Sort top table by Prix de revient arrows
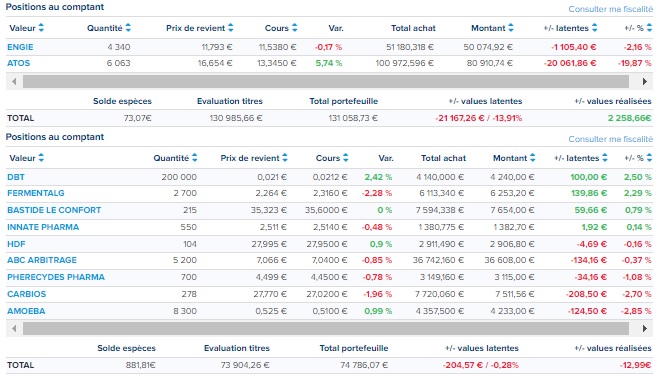 click(231, 28)
